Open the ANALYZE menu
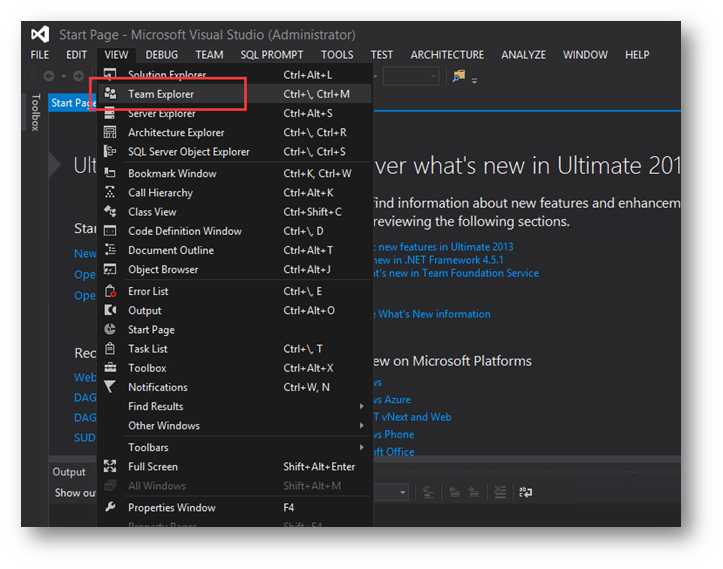The width and height of the screenshot is (723, 569). (x=523, y=55)
